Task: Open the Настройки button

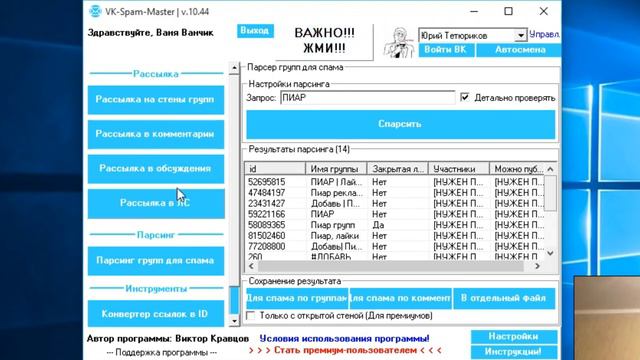Action: click(x=513, y=337)
